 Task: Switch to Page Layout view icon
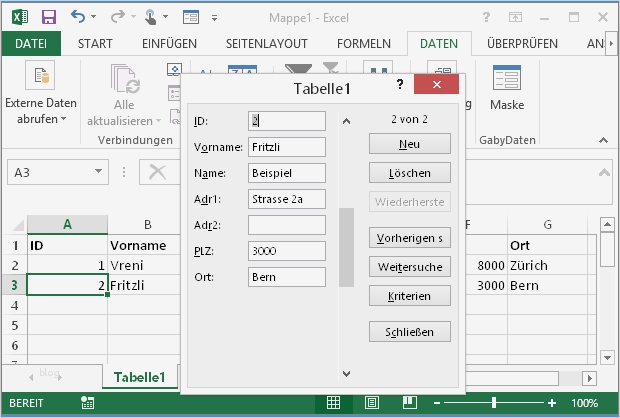pyautogui.click(x=372, y=403)
